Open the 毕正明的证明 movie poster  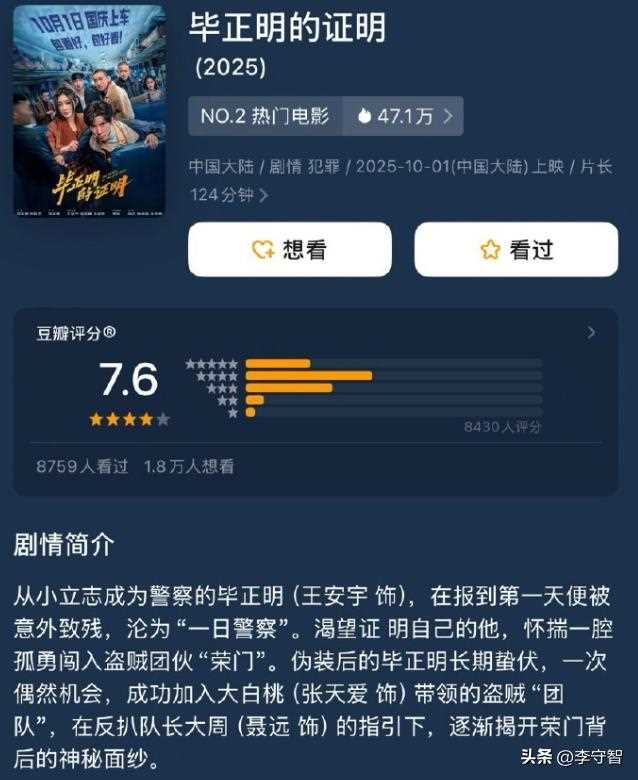pyautogui.click(x=90, y=111)
